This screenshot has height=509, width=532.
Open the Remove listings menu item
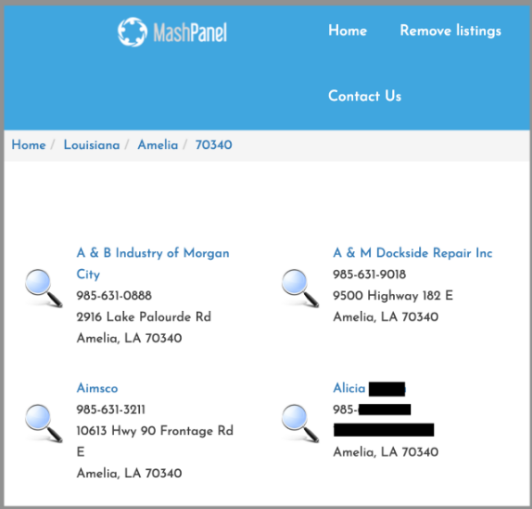[451, 31]
